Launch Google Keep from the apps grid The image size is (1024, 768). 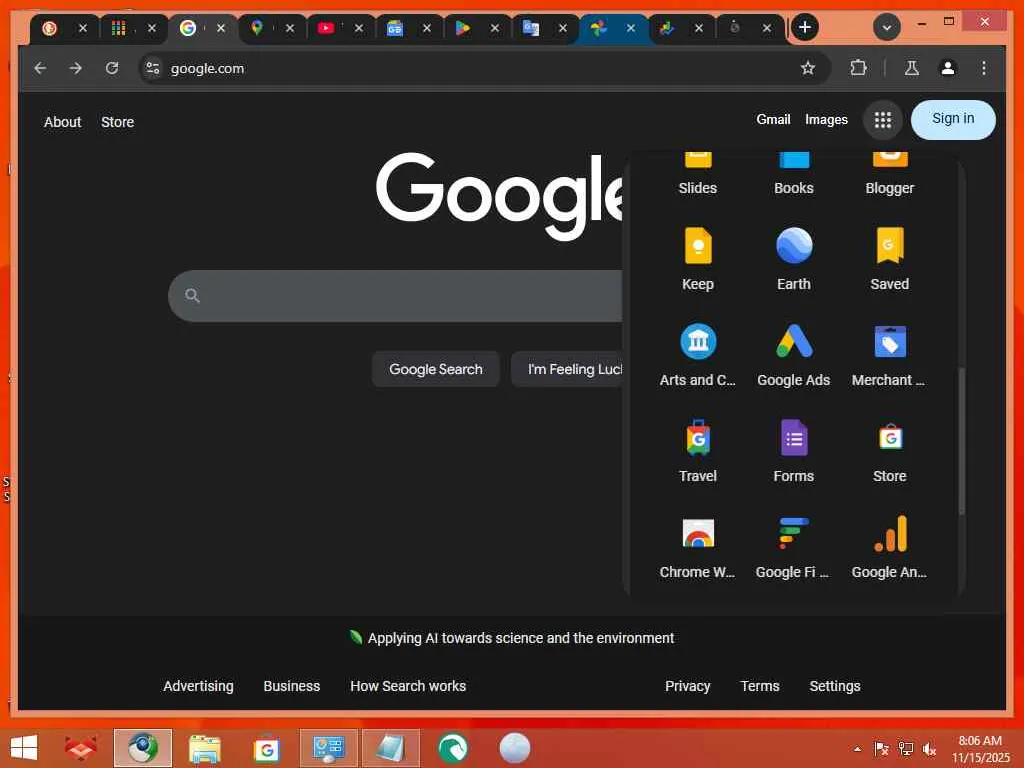point(697,259)
